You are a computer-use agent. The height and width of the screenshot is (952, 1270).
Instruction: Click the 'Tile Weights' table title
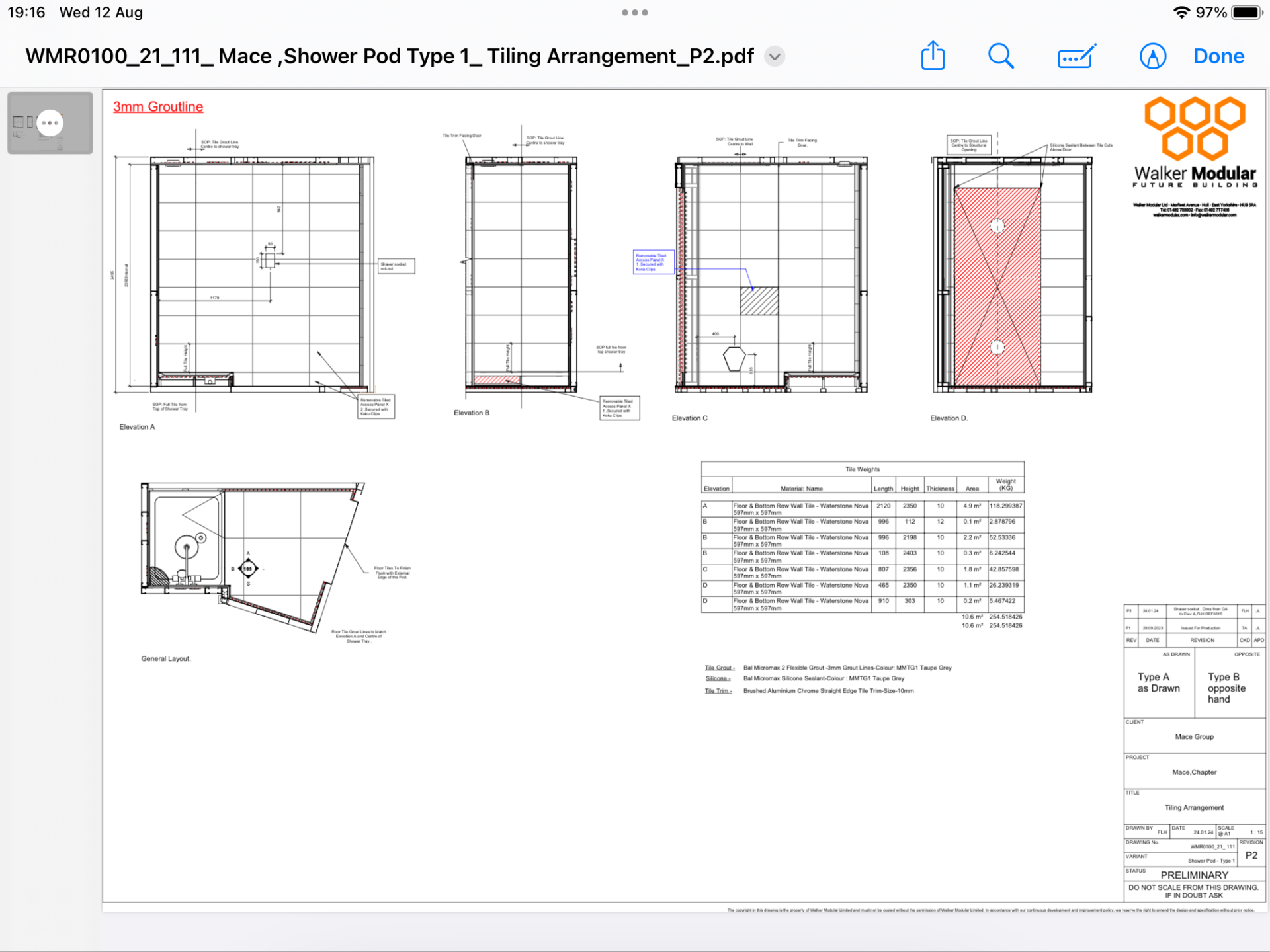tap(863, 469)
